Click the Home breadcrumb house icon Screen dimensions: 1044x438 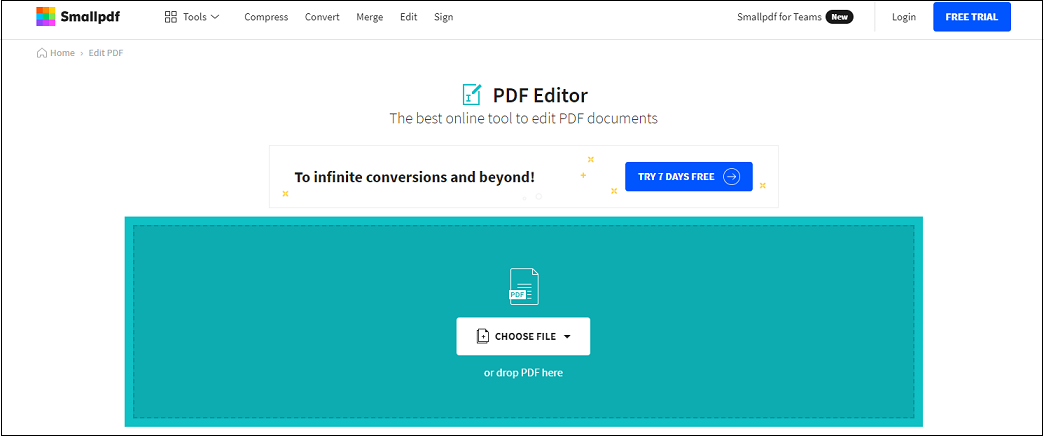[x=42, y=53]
